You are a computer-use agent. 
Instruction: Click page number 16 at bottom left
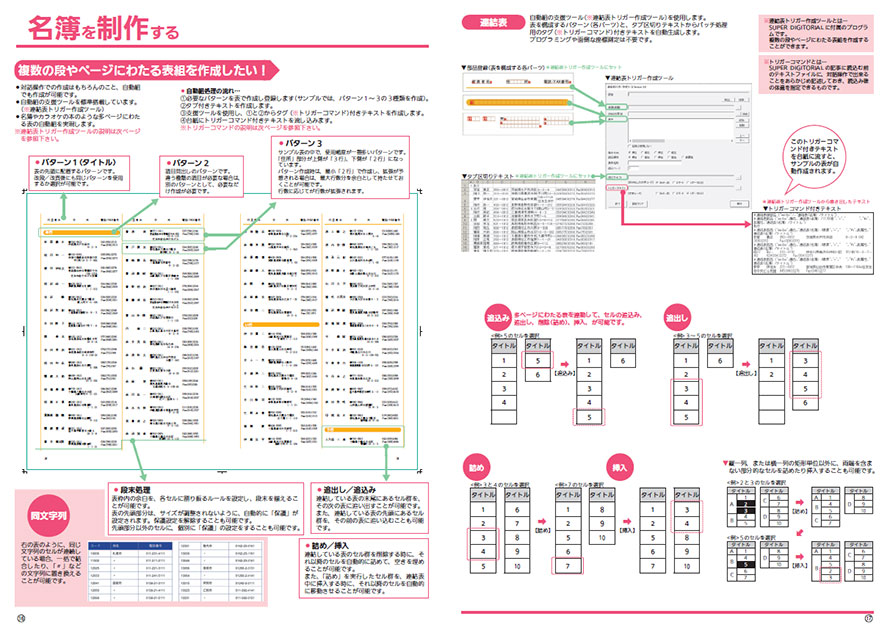coord(21,618)
